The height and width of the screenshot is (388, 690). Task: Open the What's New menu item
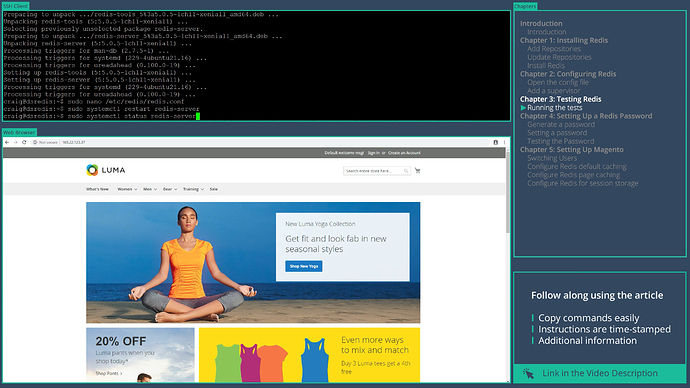point(97,189)
